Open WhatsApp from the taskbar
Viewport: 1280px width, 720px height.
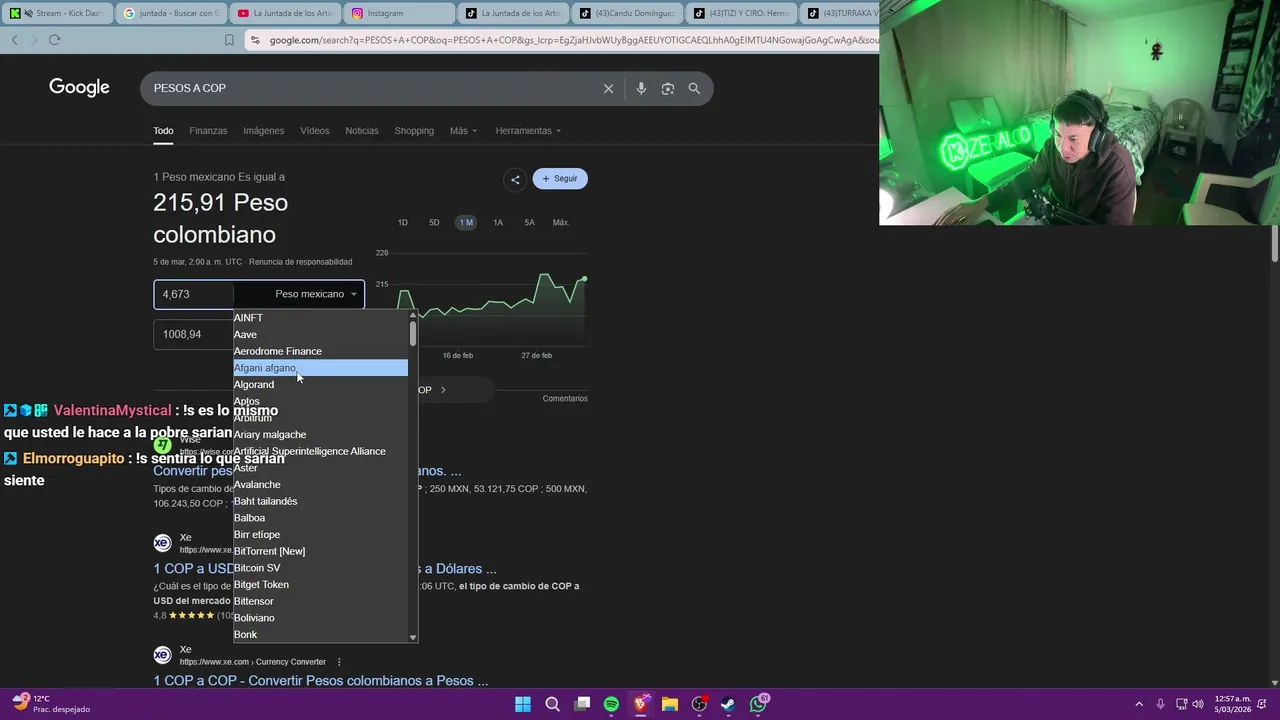point(758,704)
